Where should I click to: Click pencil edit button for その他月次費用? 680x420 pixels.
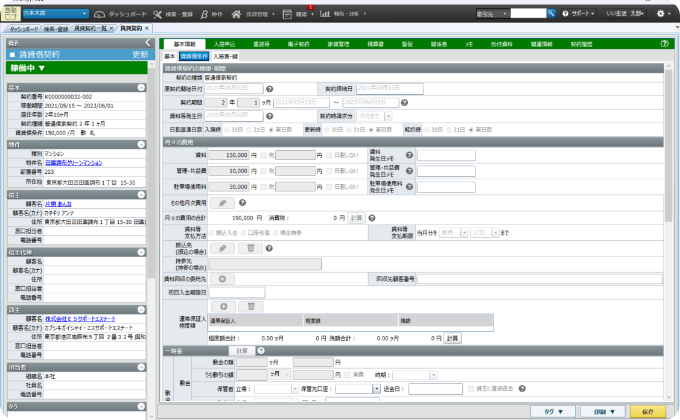coord(222,203)
